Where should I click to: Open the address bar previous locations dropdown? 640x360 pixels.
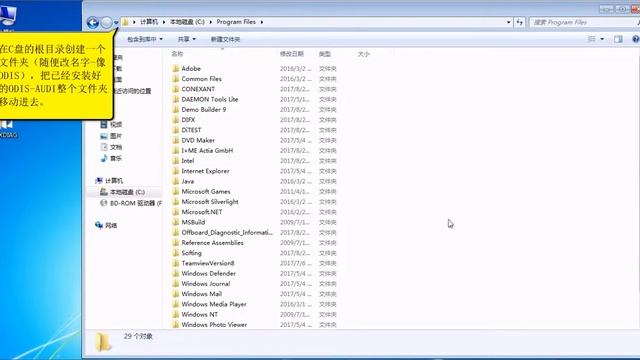(509, 22)
